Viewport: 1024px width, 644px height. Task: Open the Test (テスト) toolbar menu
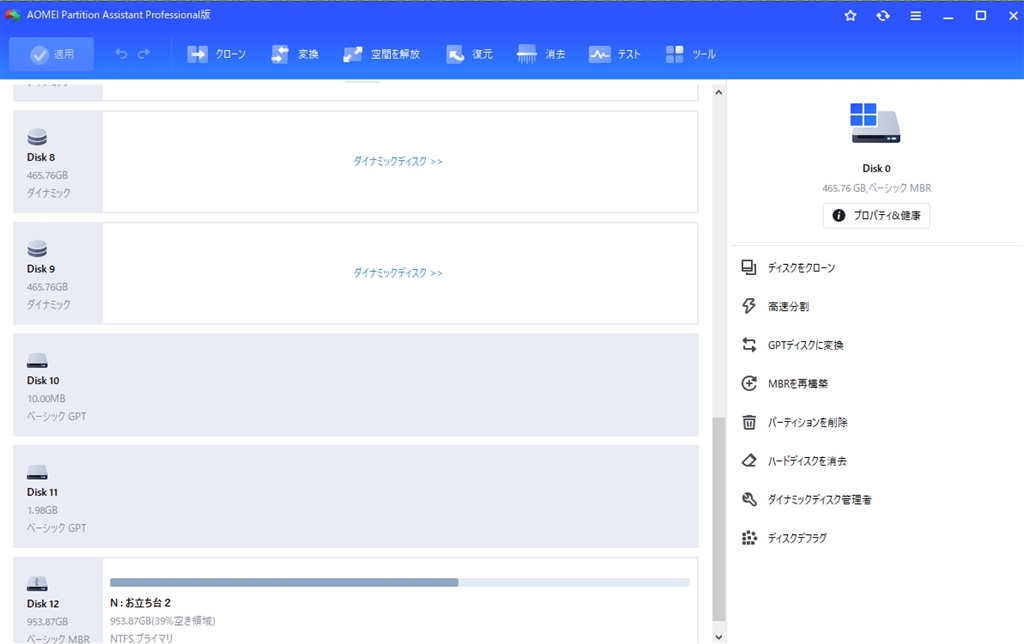[x=615, y=54]
